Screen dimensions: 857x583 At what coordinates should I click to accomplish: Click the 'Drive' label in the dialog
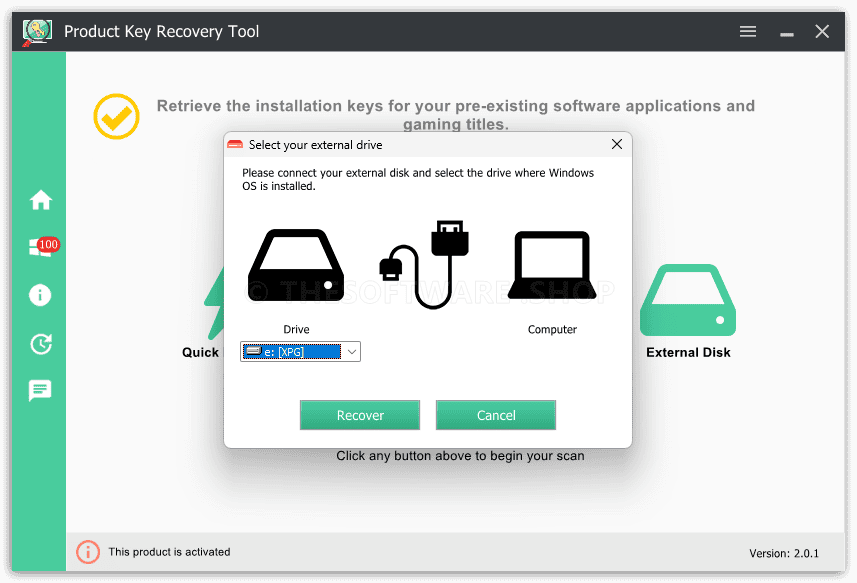296,329
